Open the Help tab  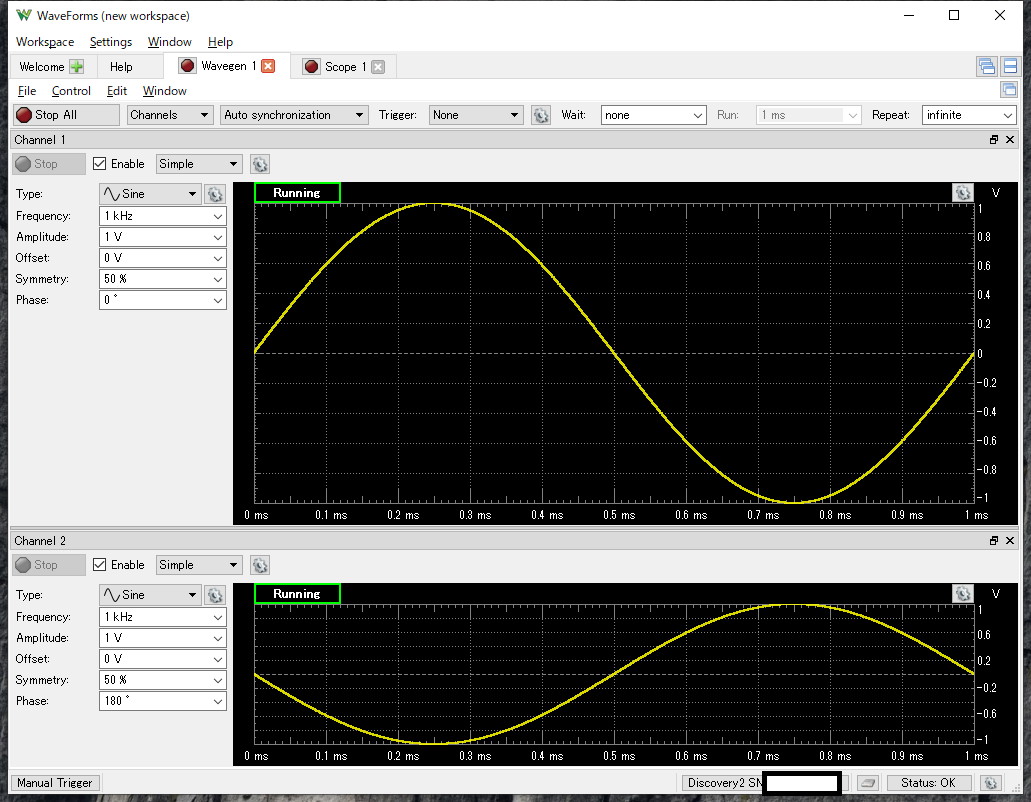pyautogui.click(x=130, y=66)
